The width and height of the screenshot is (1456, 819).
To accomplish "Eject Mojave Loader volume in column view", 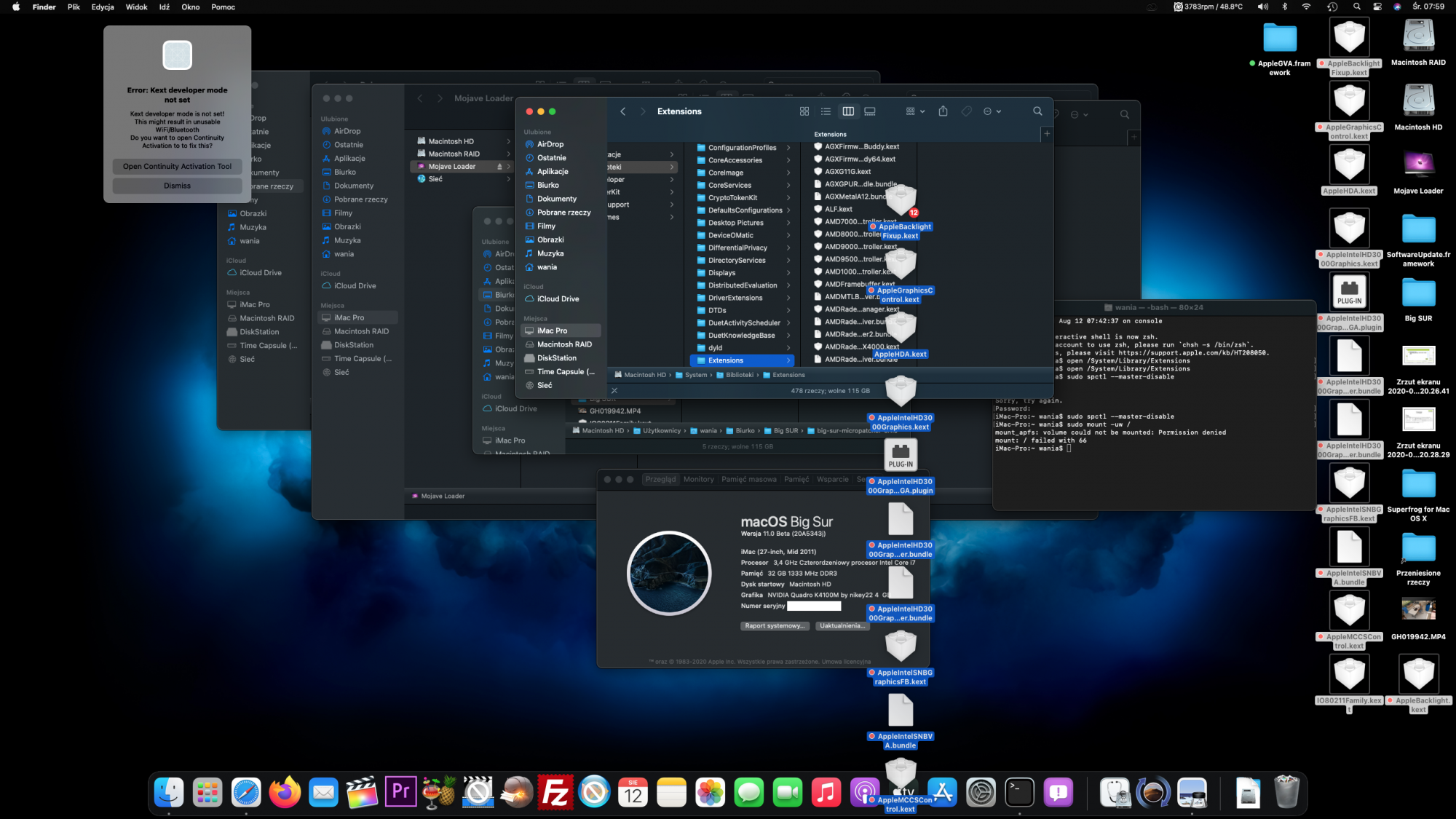I will click(499, 167).
